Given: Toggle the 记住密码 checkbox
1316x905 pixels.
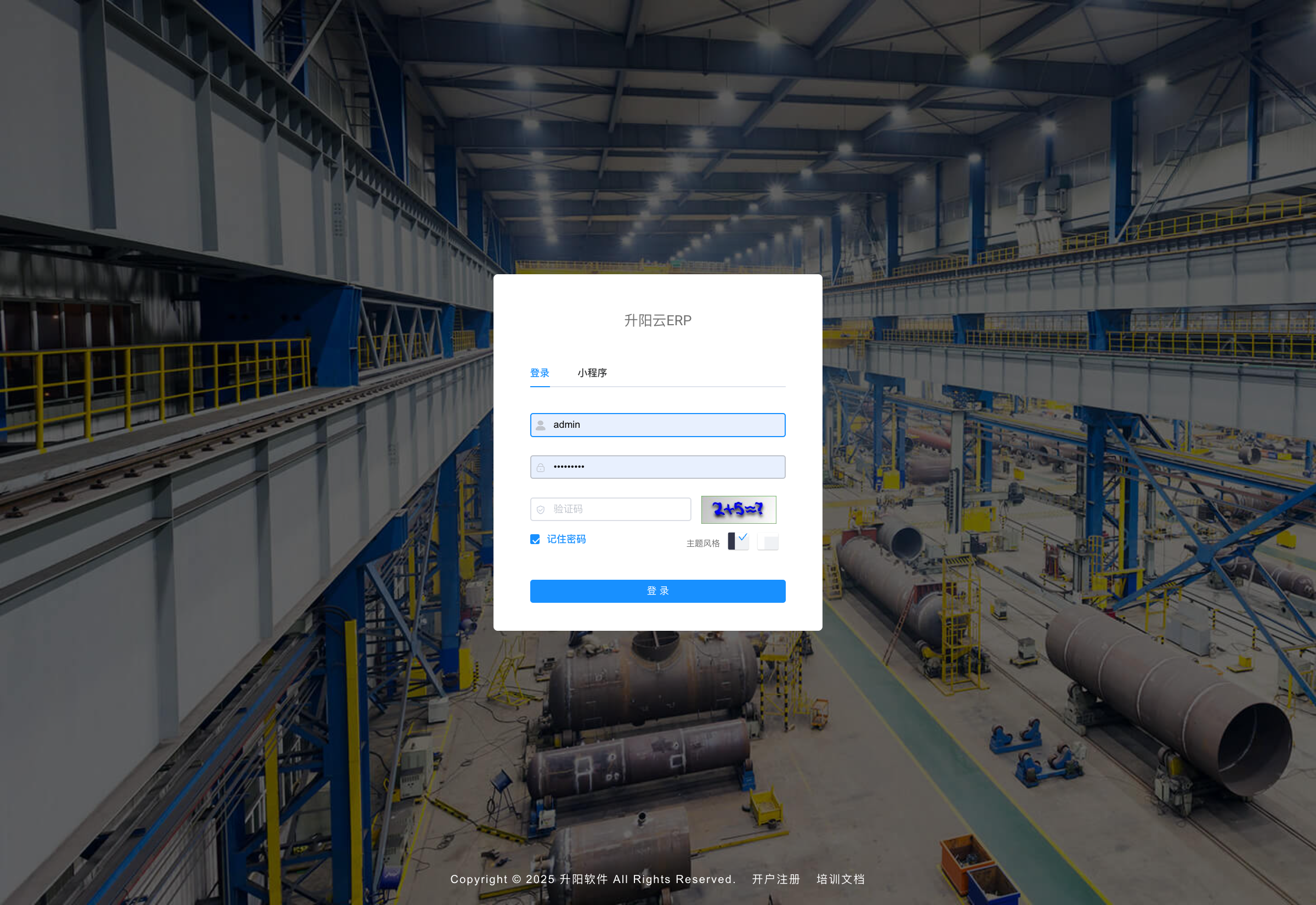Looking at the screenshot, I should coord(535,539).
